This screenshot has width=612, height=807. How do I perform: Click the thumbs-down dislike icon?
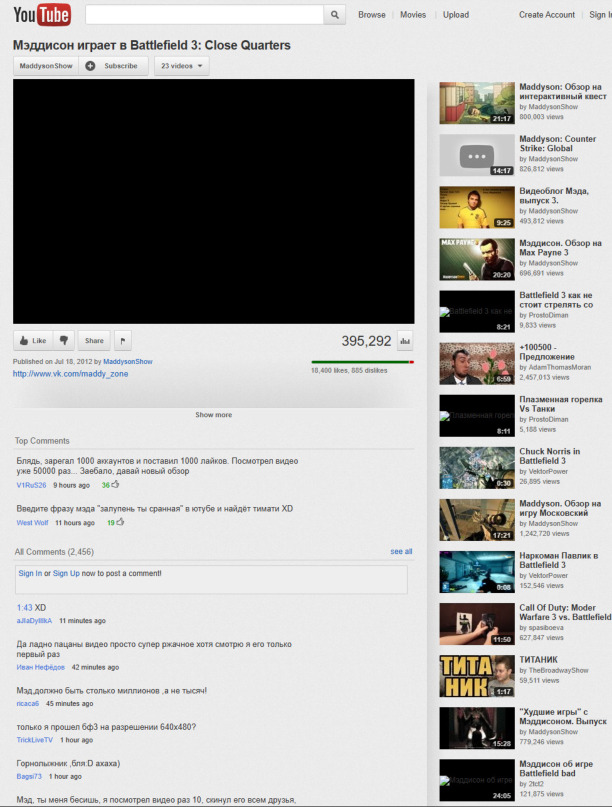(x=64, y=340)
